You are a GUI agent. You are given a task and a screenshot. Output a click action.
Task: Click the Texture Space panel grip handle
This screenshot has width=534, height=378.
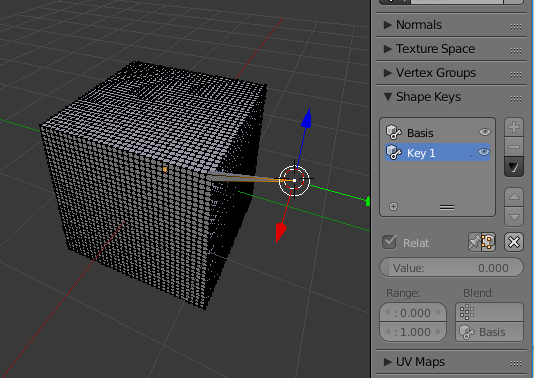(516, 50)
